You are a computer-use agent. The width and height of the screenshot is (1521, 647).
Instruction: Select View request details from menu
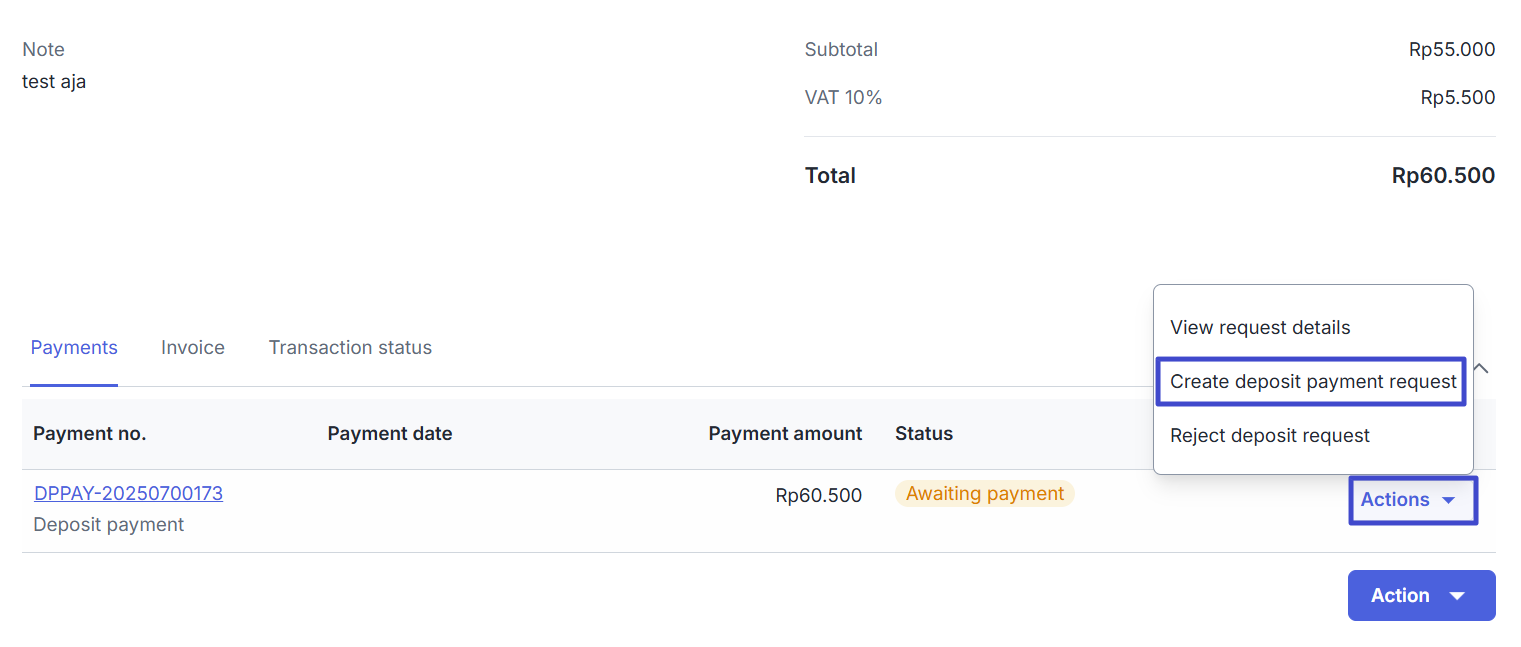coord(1260,328)
